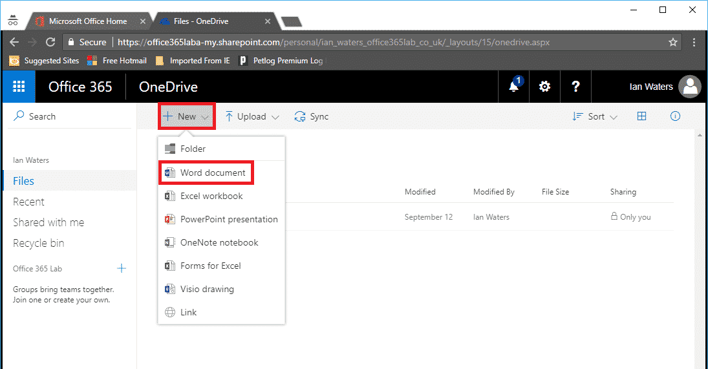Switch to tiles view icon
The height and width of the screenshot is (369, 708).
642,116
